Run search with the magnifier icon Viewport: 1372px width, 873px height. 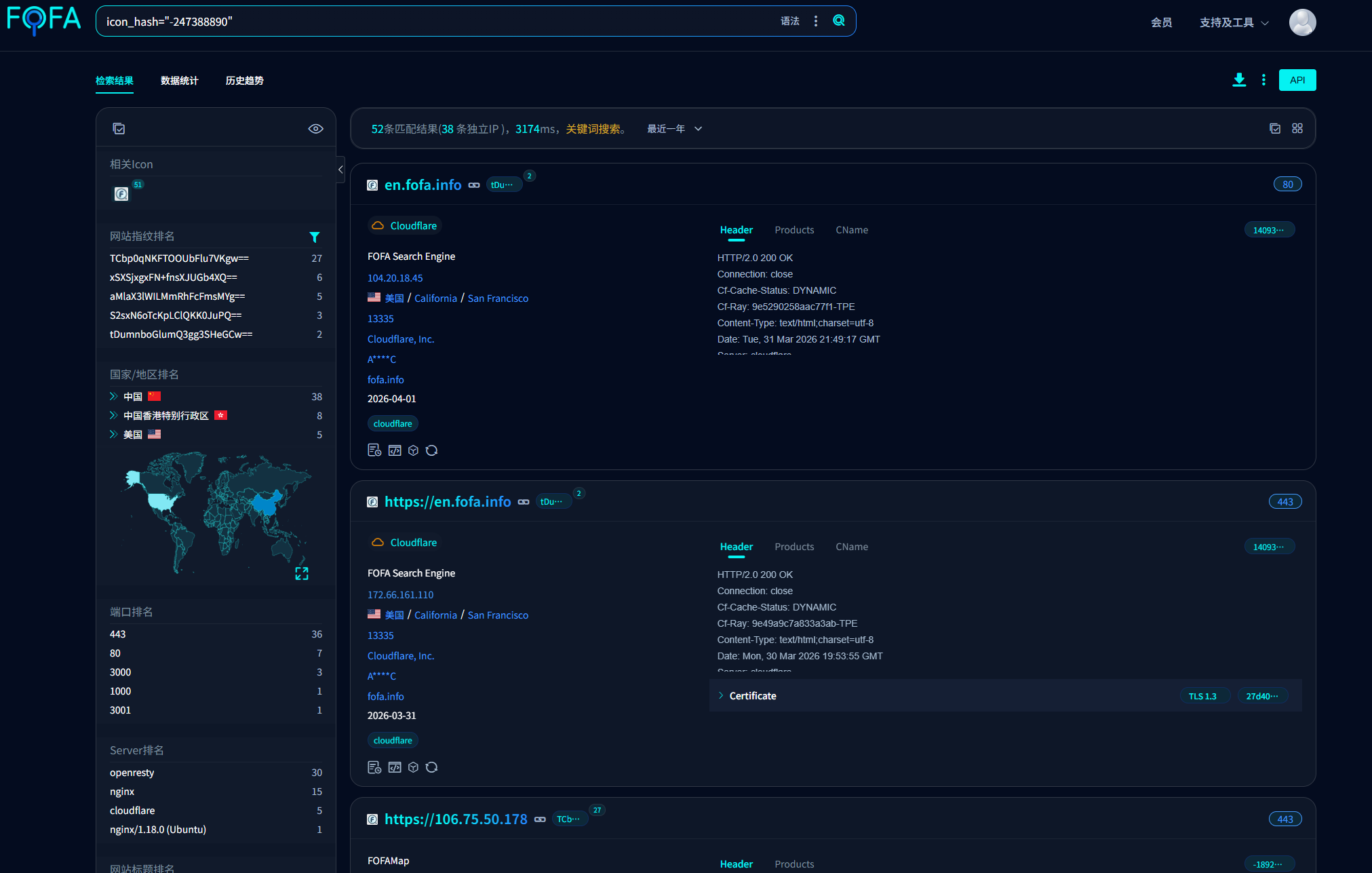click(839, 21)
